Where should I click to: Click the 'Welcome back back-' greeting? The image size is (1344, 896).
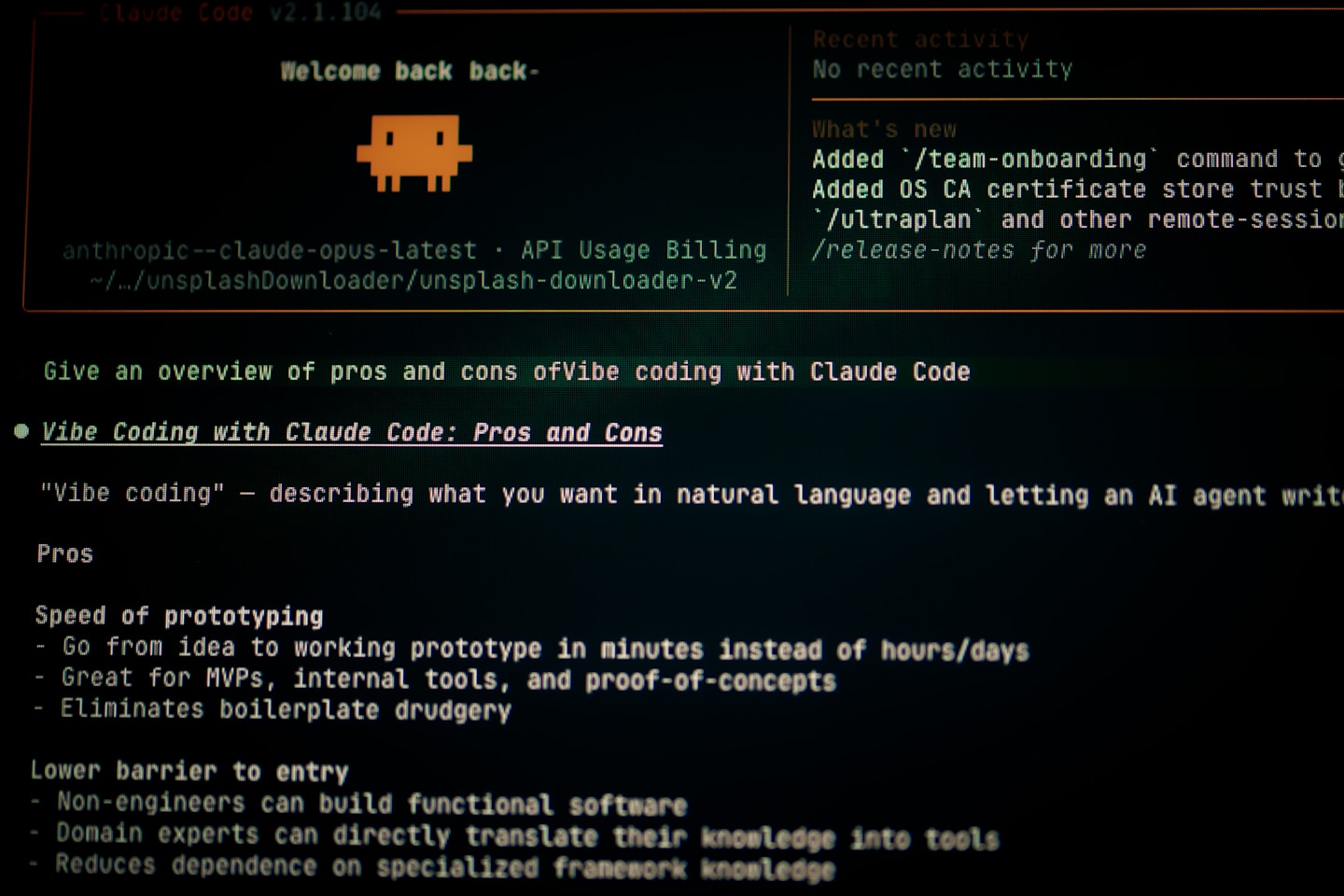tap(410, 71)
